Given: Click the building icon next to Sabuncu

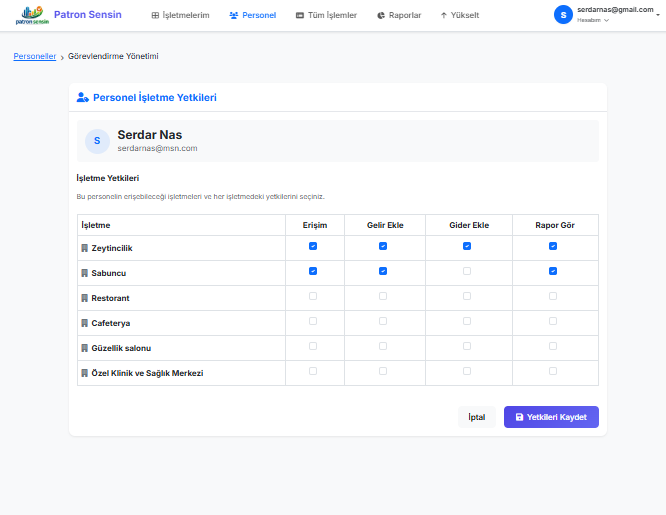Looking at the screenshot, I should pos(85,273).
